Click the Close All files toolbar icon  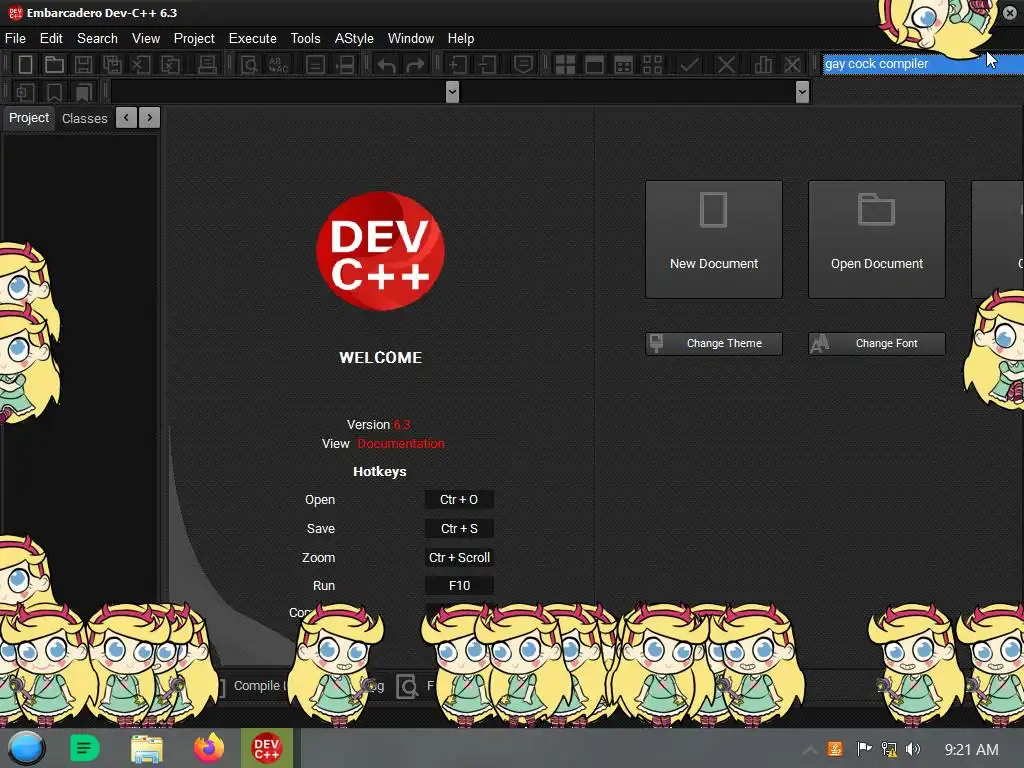(x=170, y=65)
